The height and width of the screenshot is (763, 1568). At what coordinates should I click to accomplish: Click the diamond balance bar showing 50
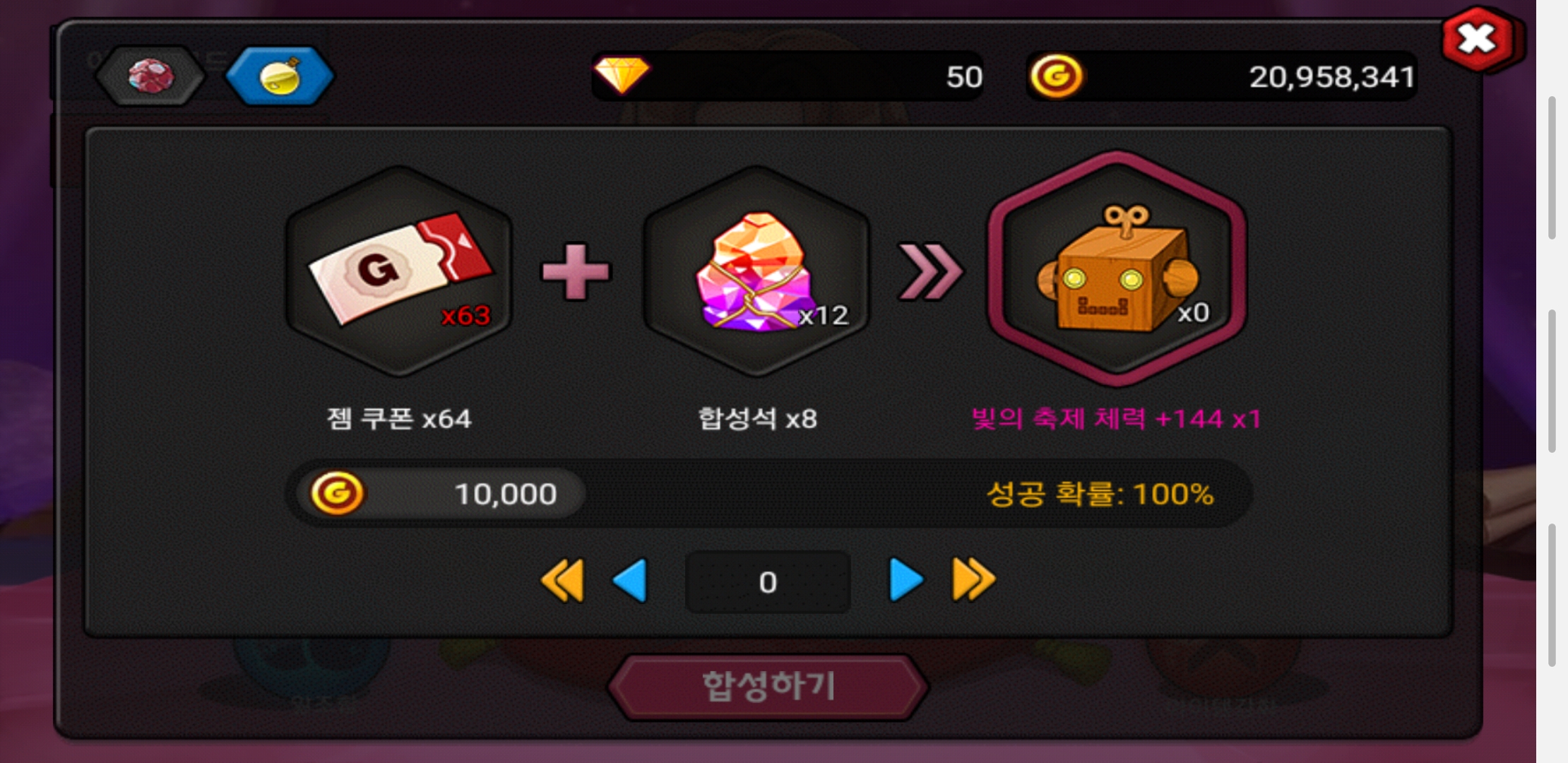point(788,76)
